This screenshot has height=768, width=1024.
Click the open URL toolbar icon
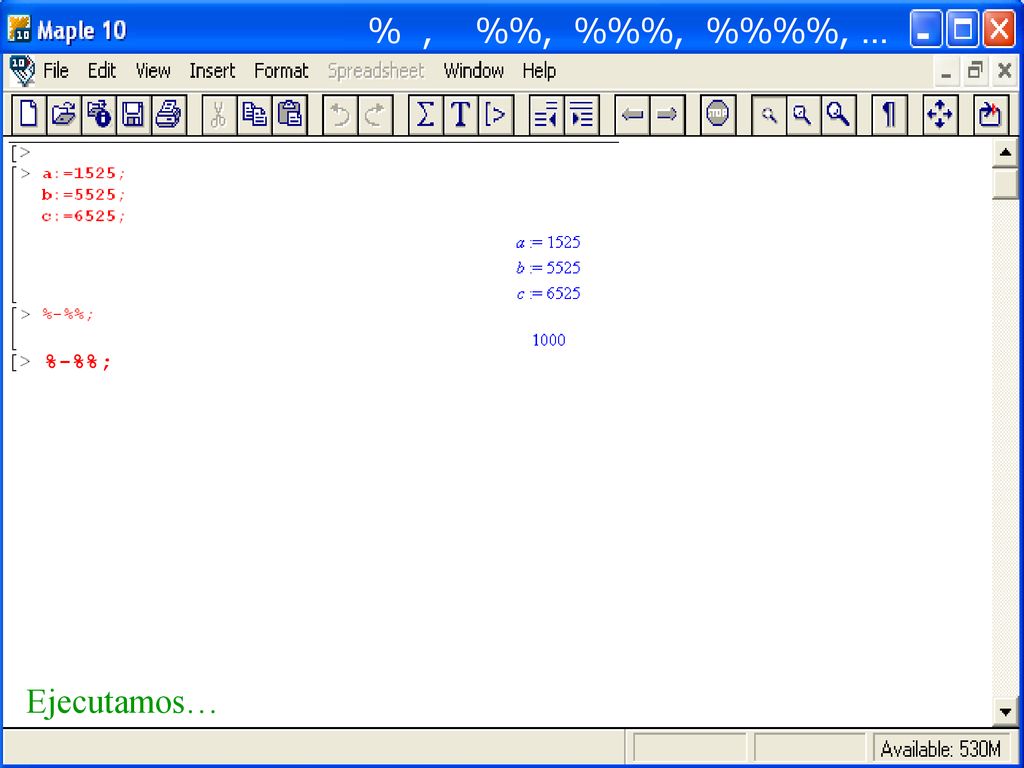click(x=99, y=115)
